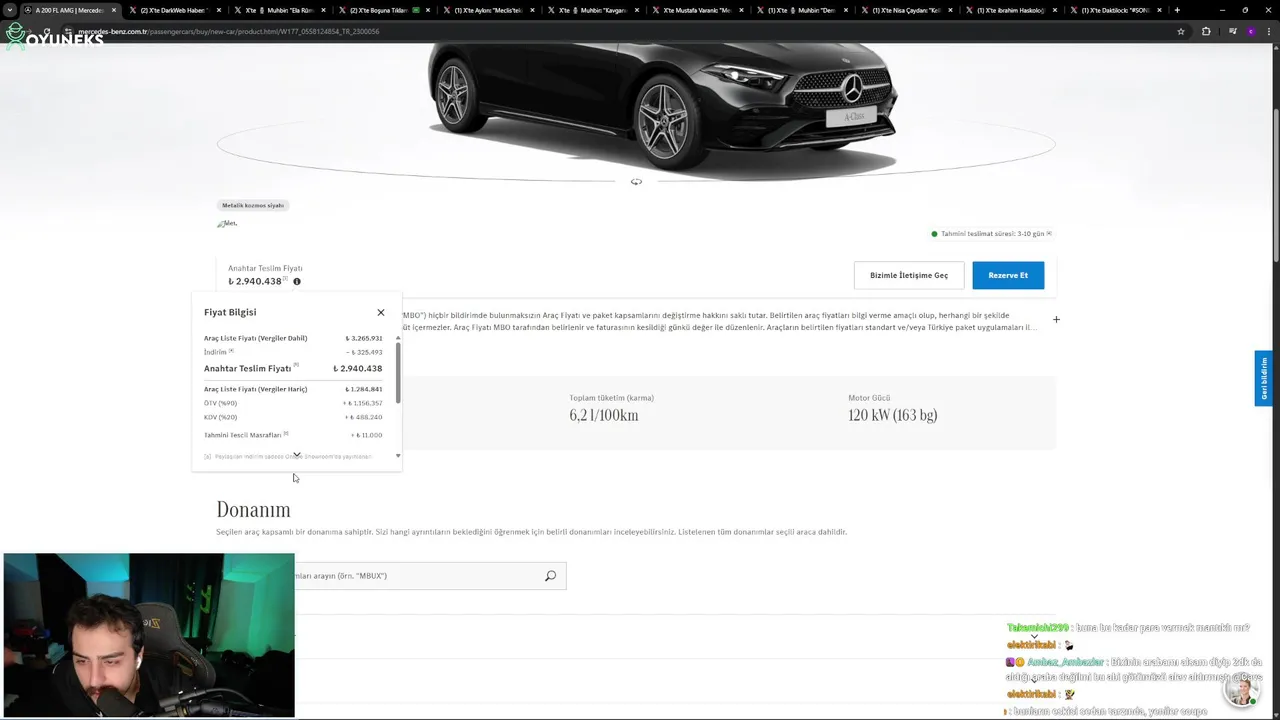Click the 120 kW (163 bg) motor value
This screenshot has height=720, width=1280.
(x=892, y=415)
